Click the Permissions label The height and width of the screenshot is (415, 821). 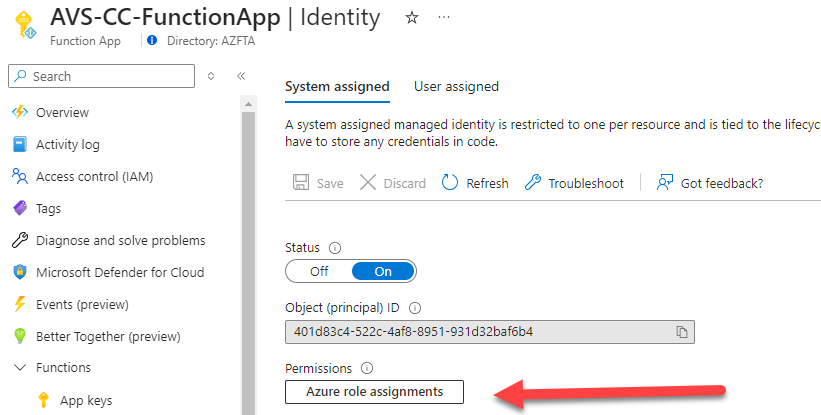pos(318,368)
